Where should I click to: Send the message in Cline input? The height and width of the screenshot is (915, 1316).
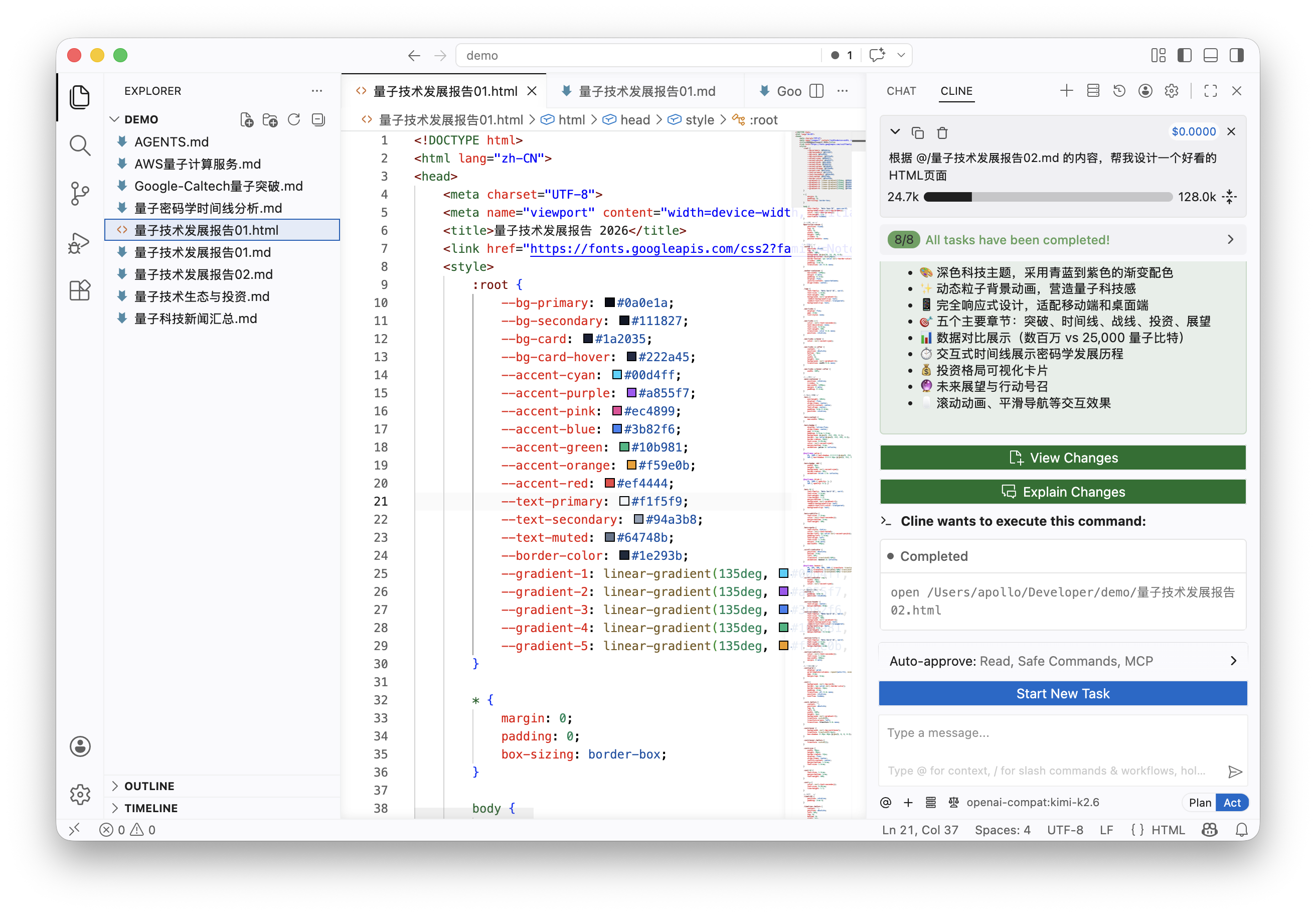(1235, 772)
